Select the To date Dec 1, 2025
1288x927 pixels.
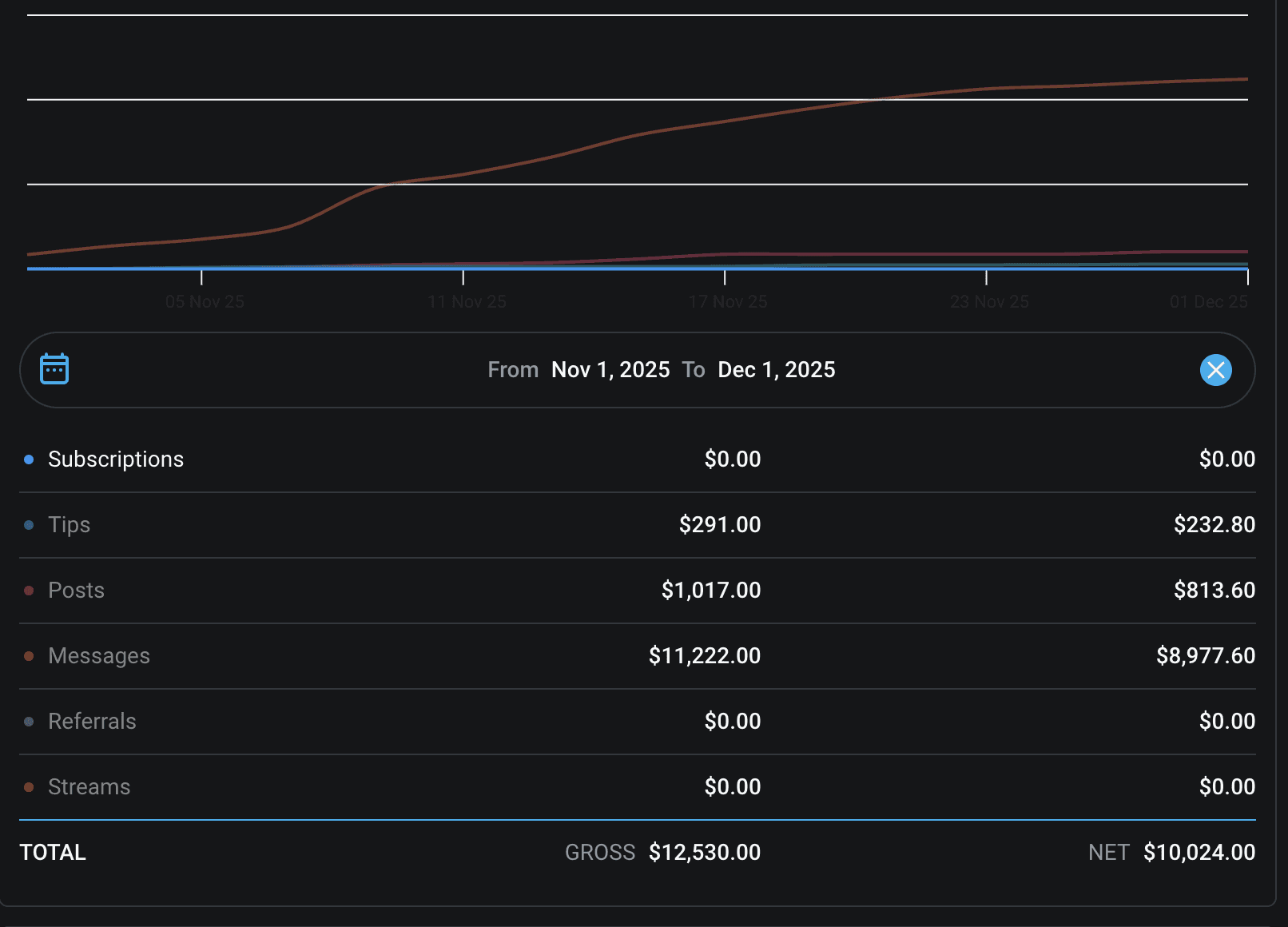[777, 370]
